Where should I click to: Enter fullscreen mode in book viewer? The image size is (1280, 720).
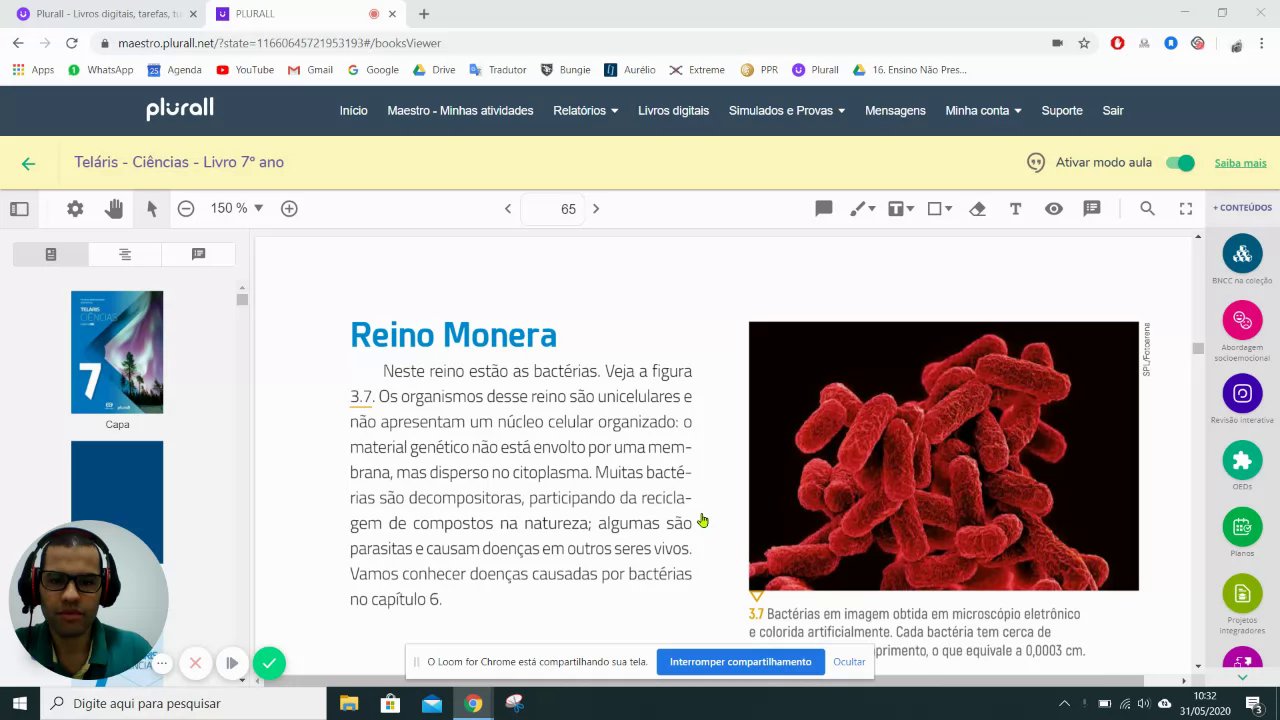click(x=1186, y=208)
